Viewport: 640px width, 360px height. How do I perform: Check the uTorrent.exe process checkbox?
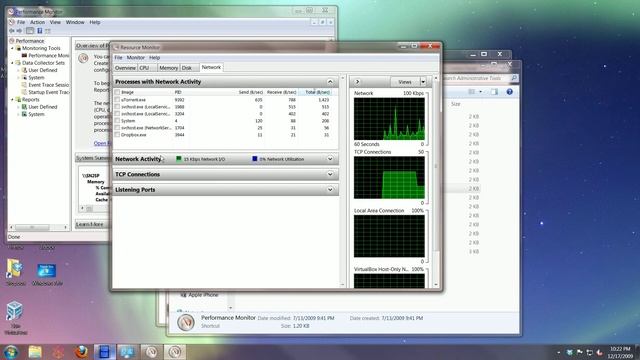pos(117,100)
